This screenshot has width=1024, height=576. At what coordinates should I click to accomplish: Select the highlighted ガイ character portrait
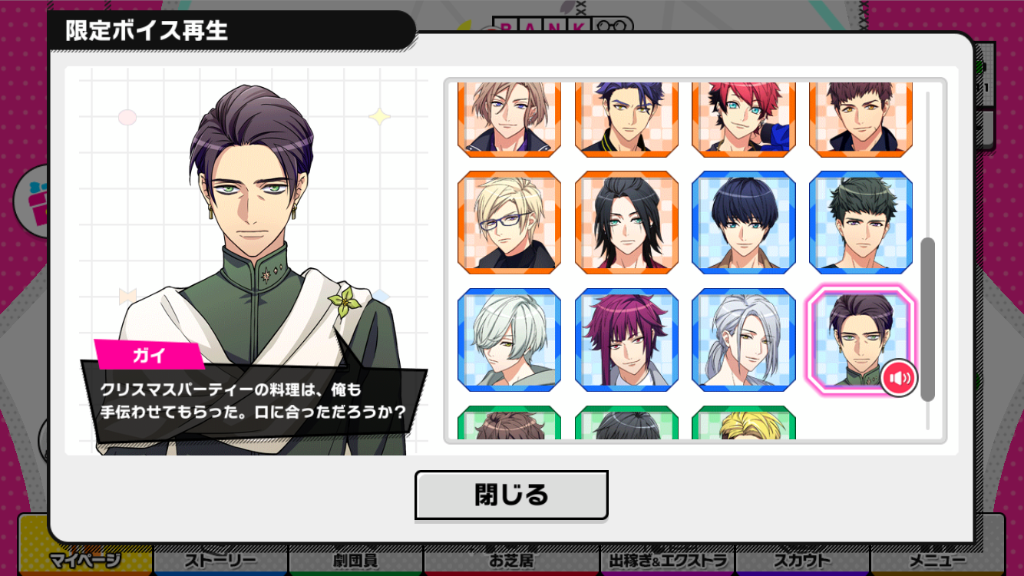point(860,340)
